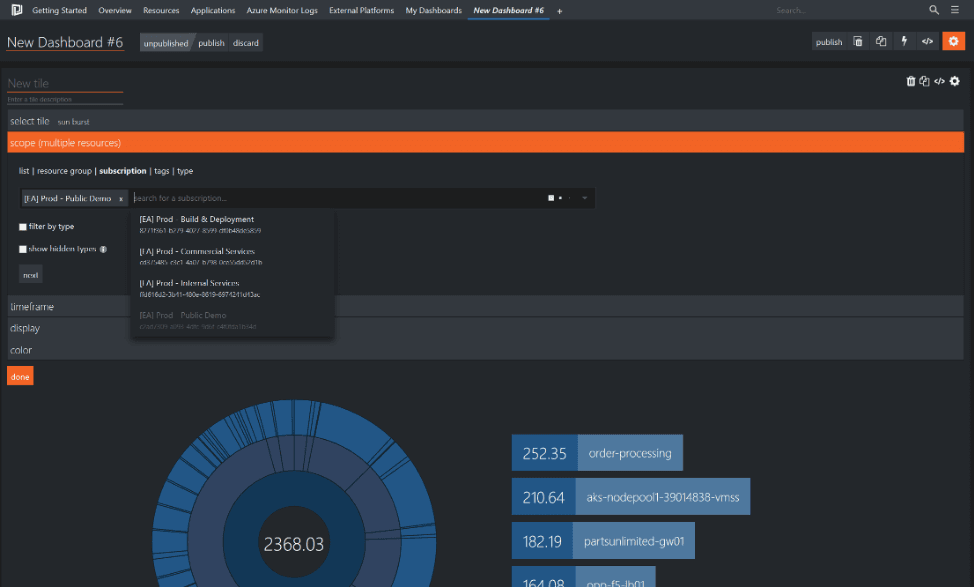Viewport: 974px width, 587px height.
Task: Open the hamburger menu in the top bar
Action: [955, 10]
